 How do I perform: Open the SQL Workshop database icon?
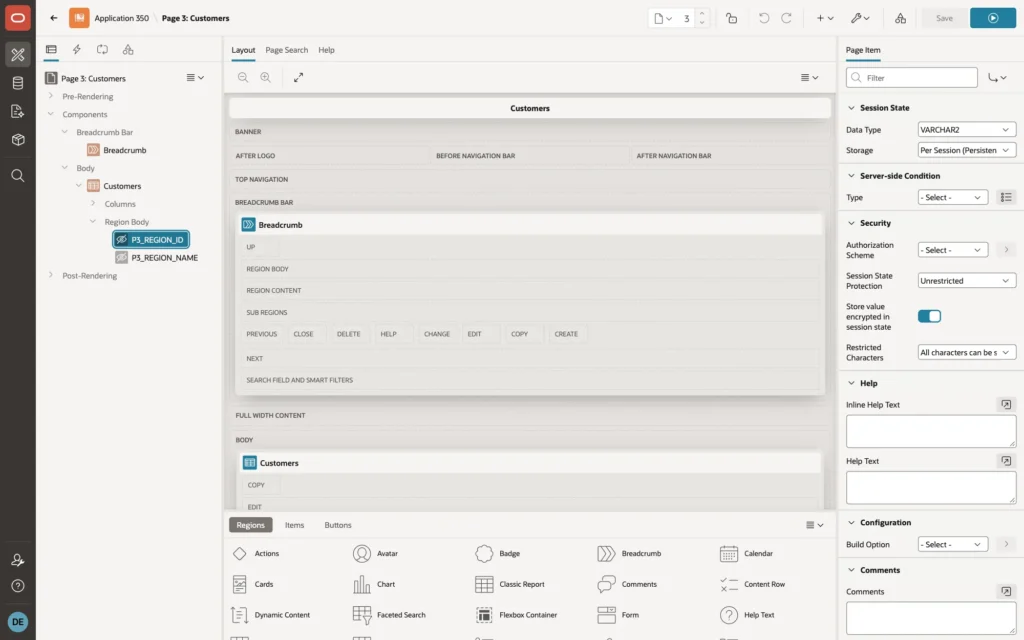18,83
